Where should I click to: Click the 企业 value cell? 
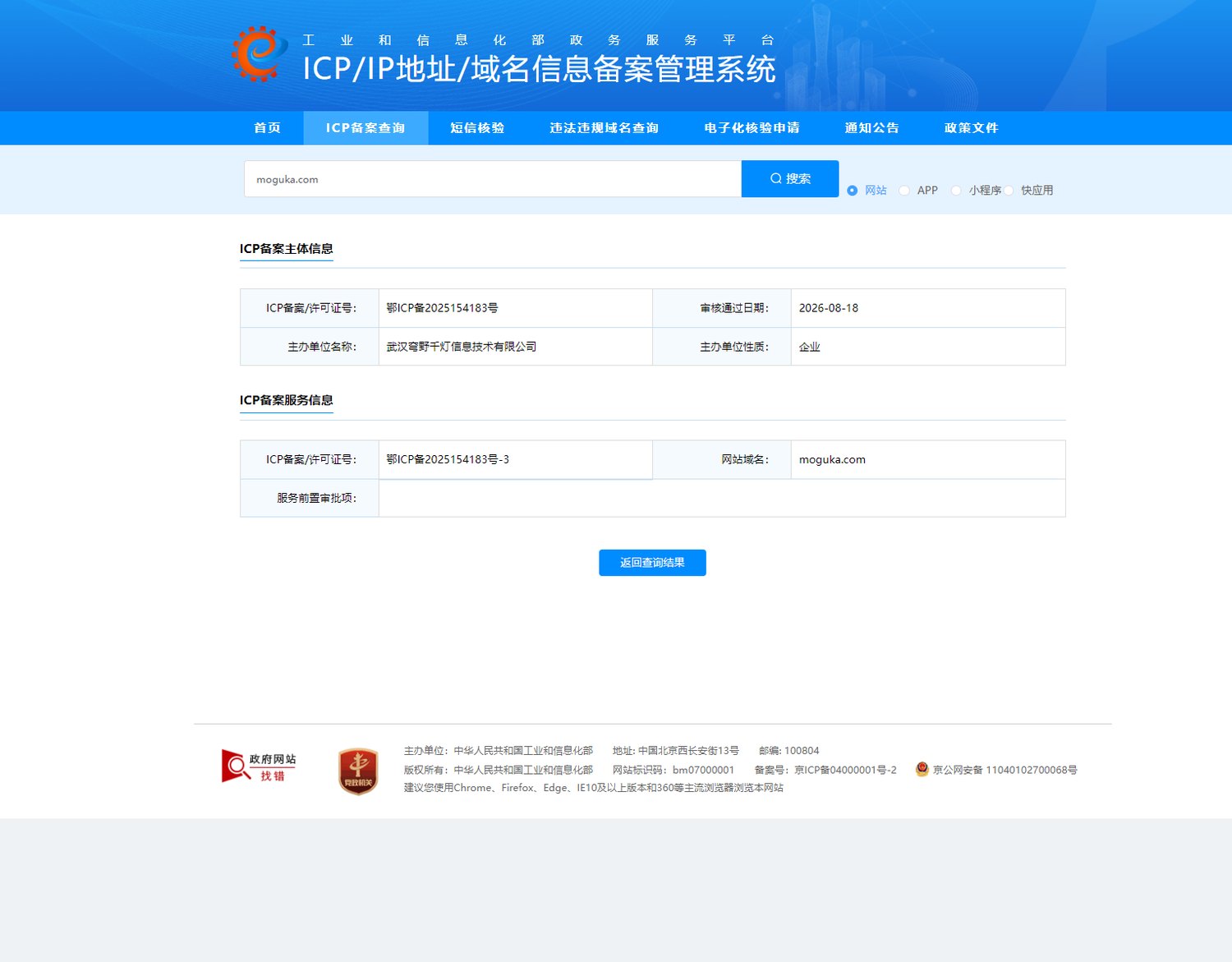click(928, 347)
